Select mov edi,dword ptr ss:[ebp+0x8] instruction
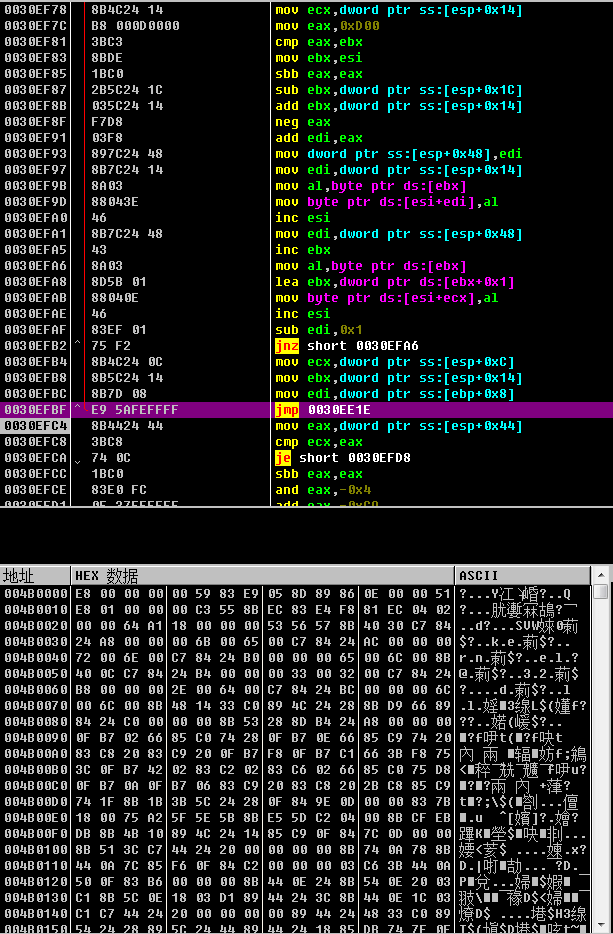 (394, 394)
